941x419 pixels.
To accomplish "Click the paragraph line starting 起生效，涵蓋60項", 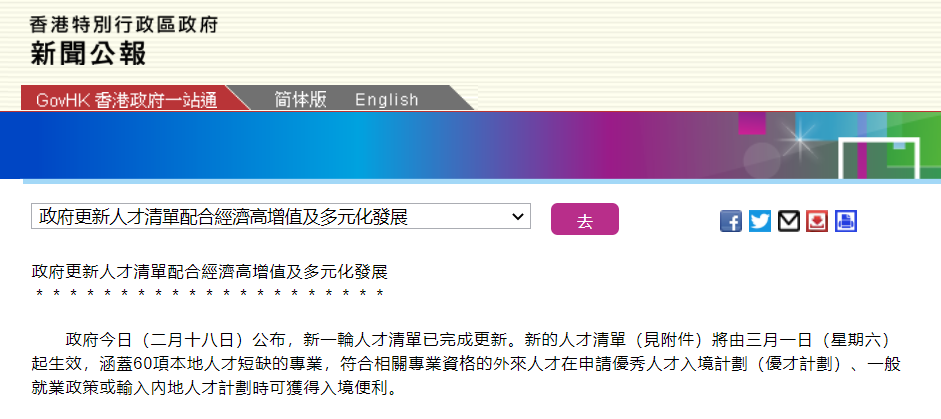I will [x=466, y=364].
